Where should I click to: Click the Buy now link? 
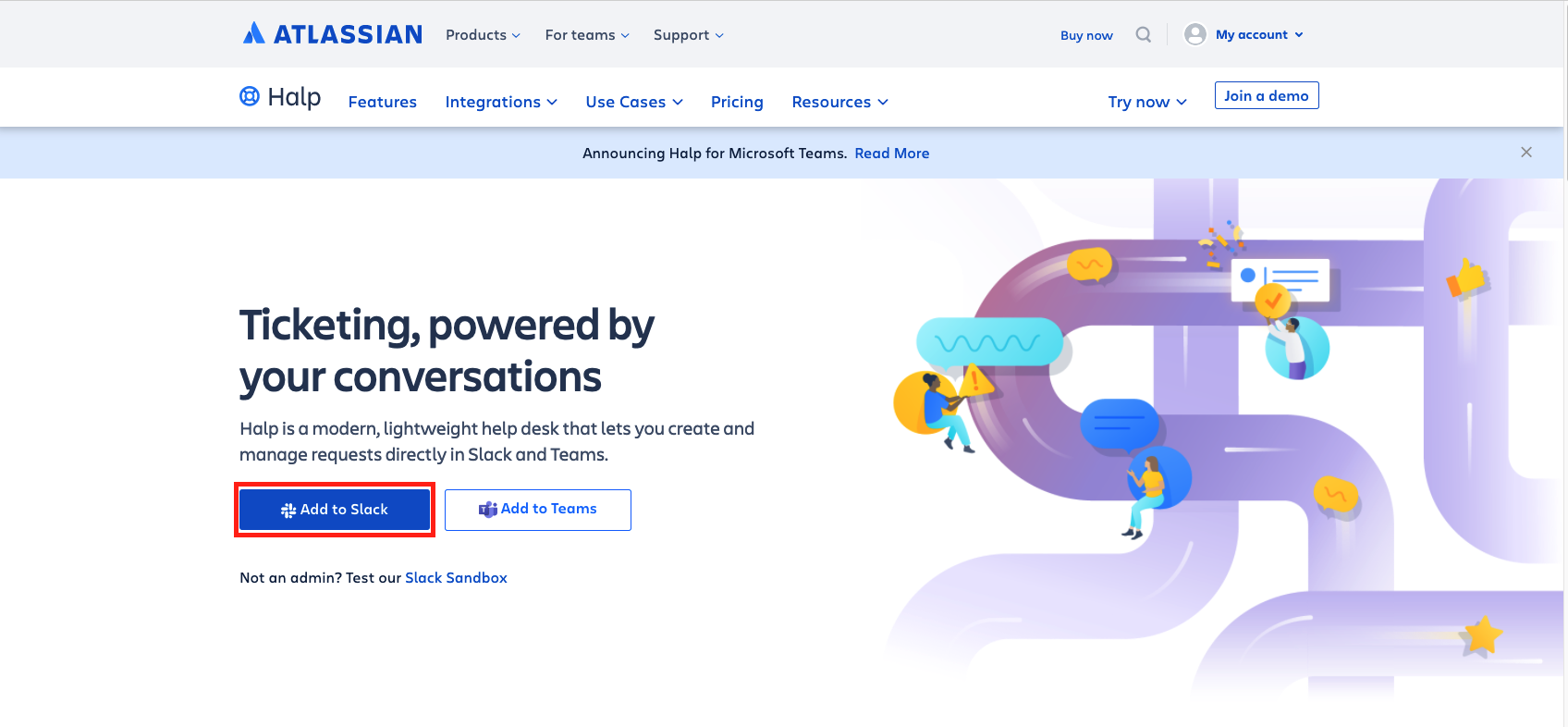[1086, 35]
